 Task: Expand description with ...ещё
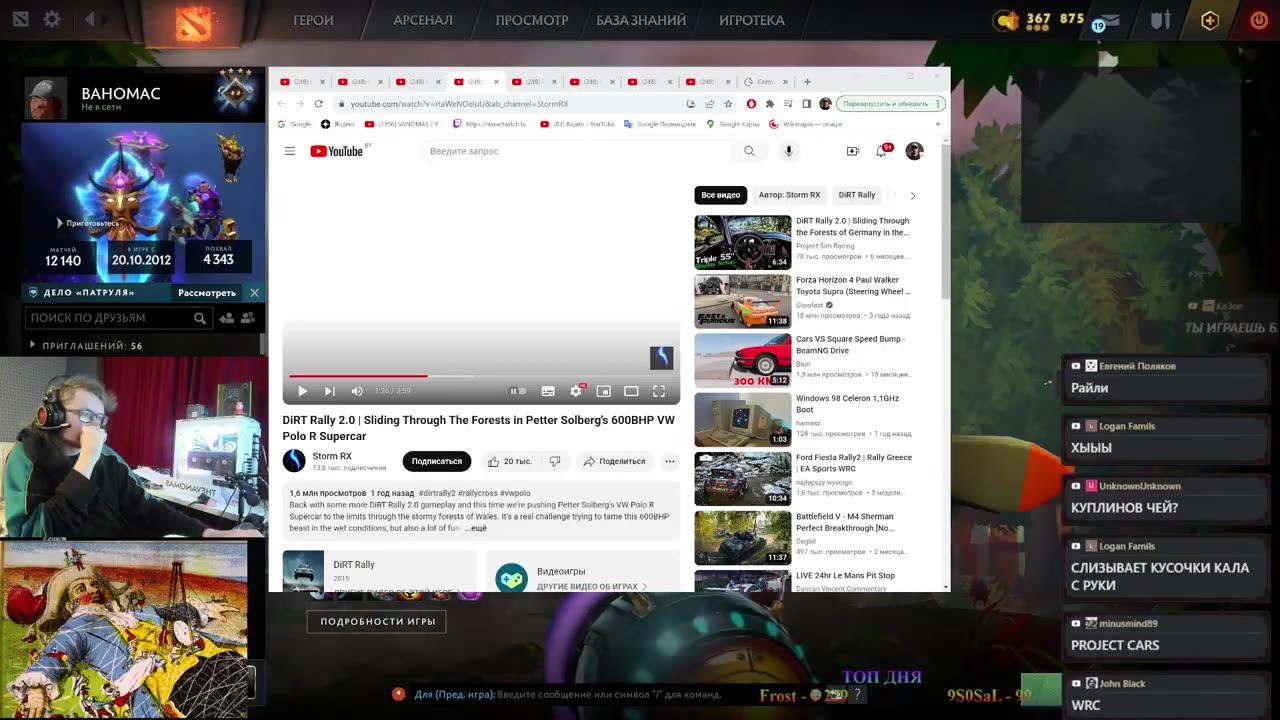tap(475, 527)
